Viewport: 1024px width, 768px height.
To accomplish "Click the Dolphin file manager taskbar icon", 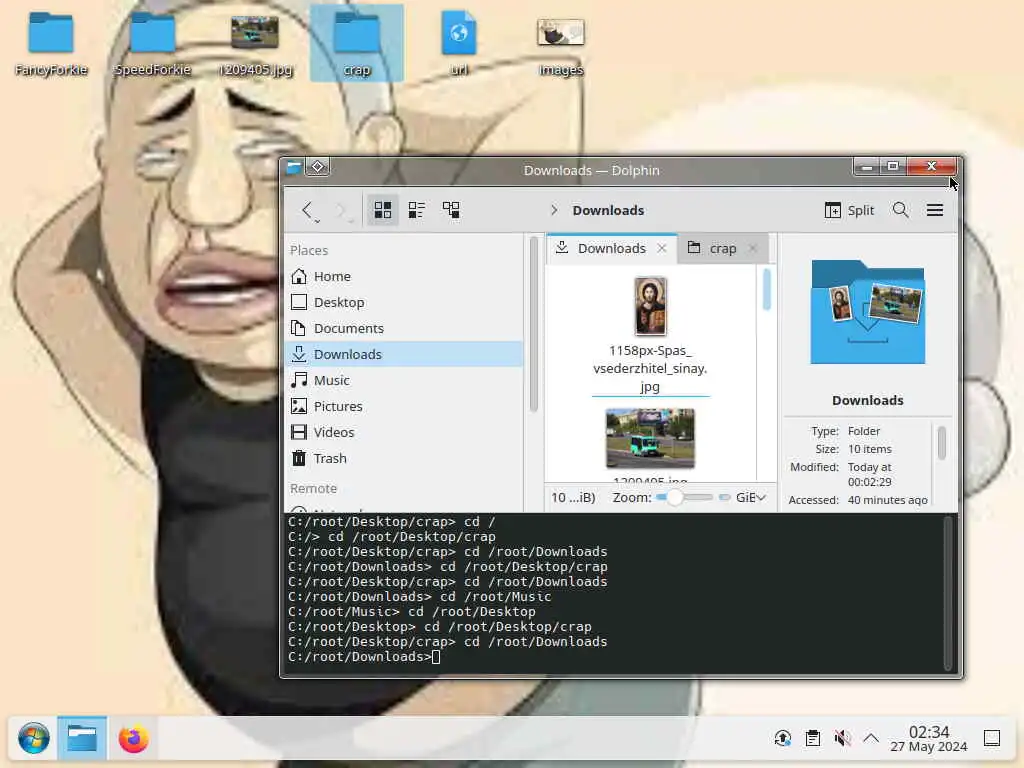I will 82,739.
